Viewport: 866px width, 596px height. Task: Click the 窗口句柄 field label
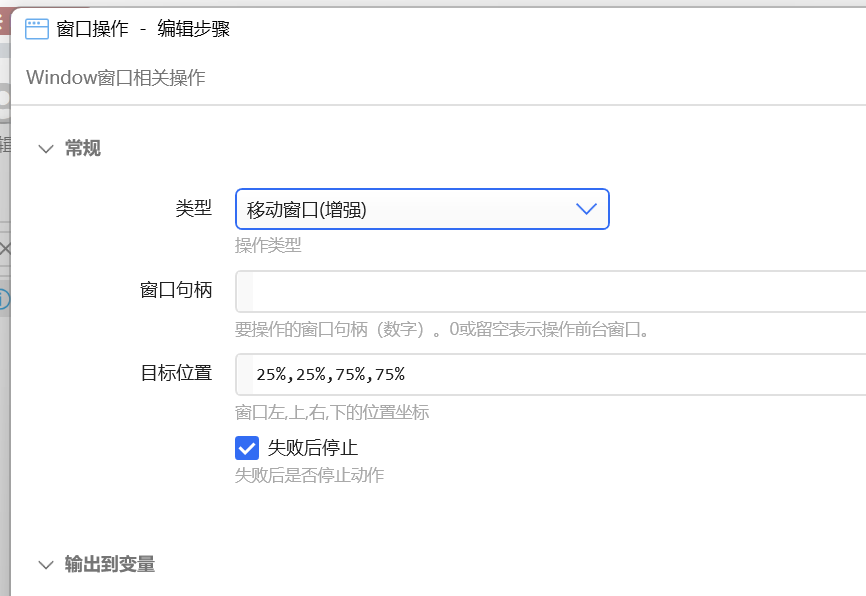[176, 290]
